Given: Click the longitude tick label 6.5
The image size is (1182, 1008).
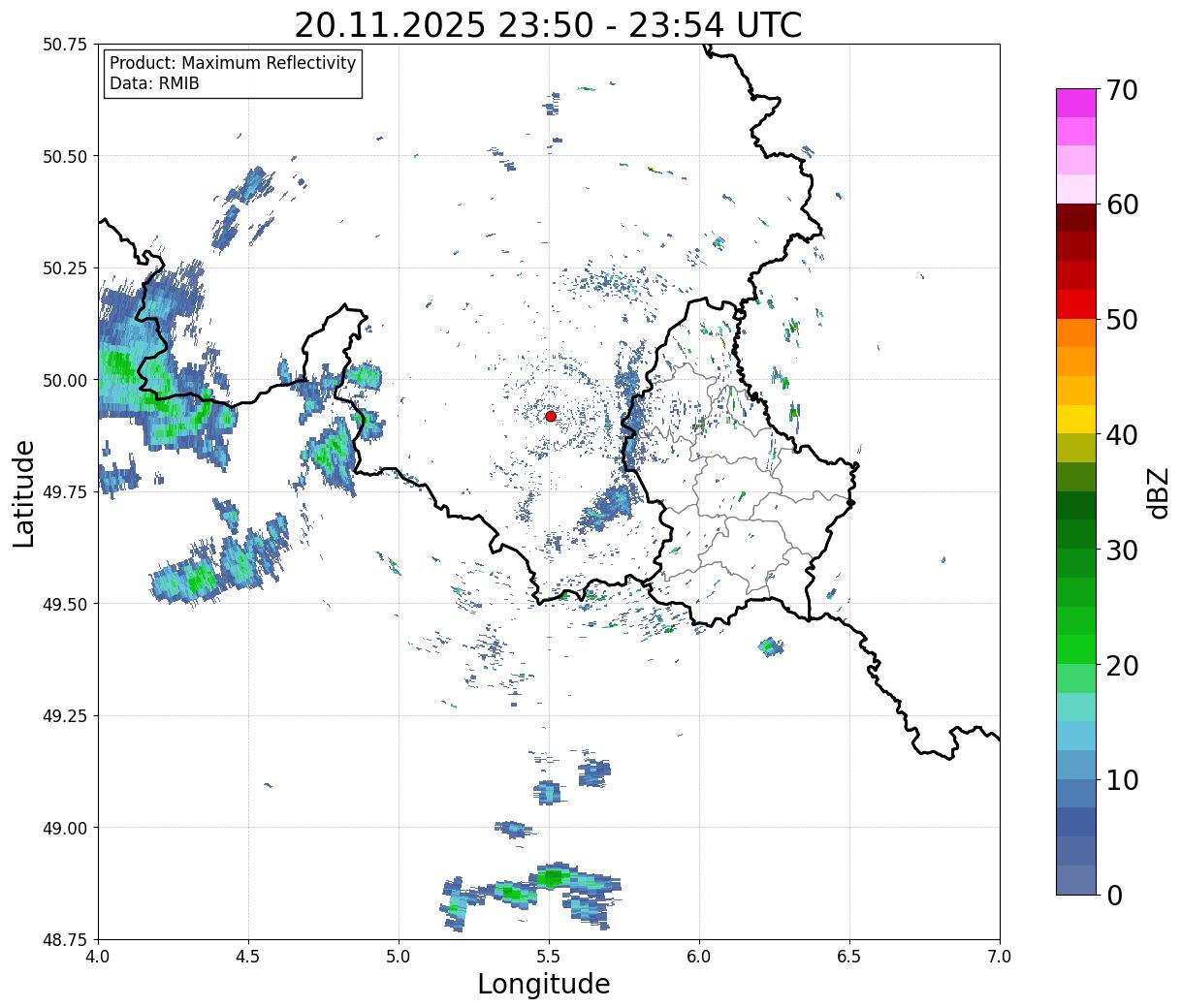Looking at the screenshot, I should coord(849,957).
